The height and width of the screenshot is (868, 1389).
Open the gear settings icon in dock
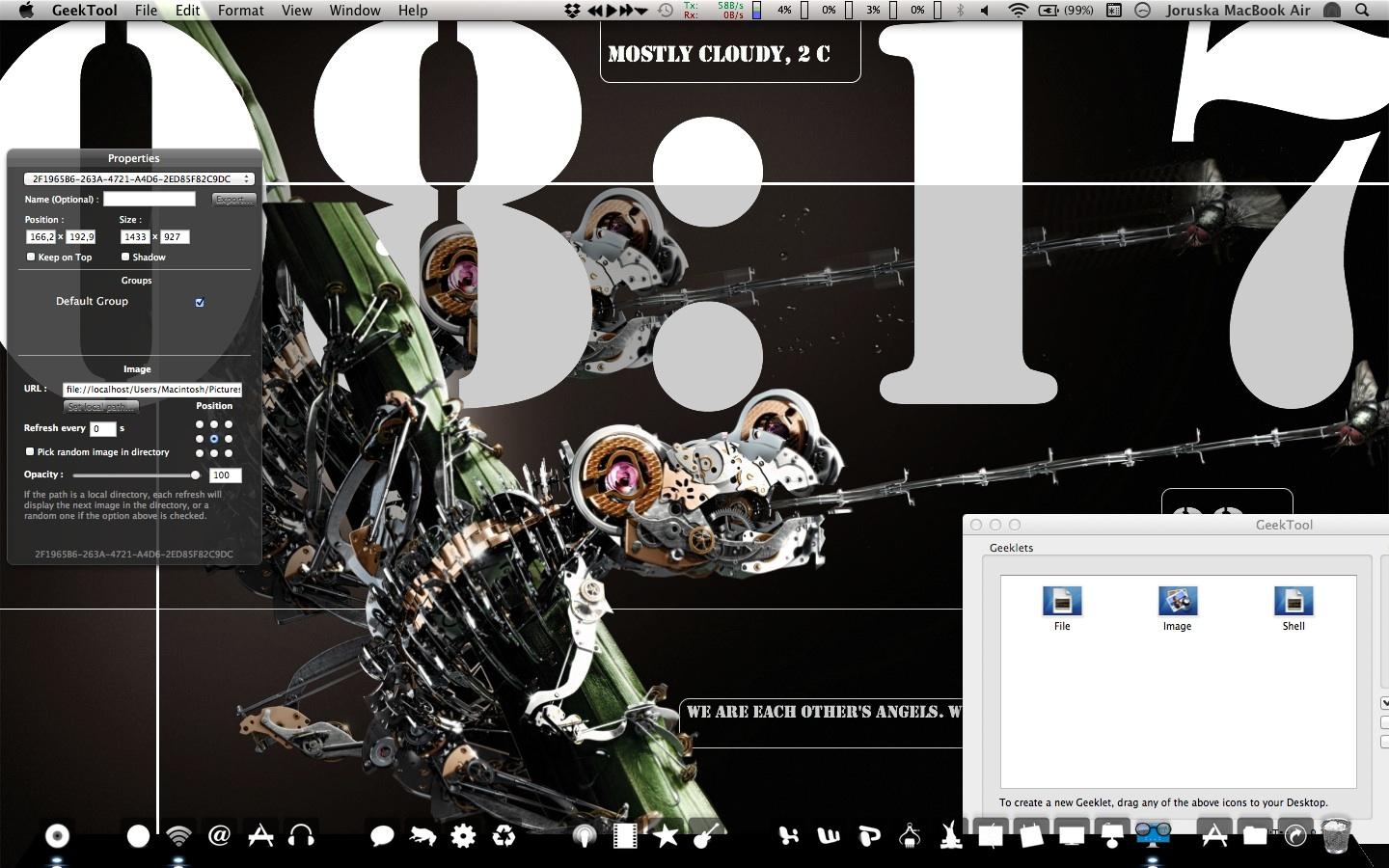tap(463, 835)
